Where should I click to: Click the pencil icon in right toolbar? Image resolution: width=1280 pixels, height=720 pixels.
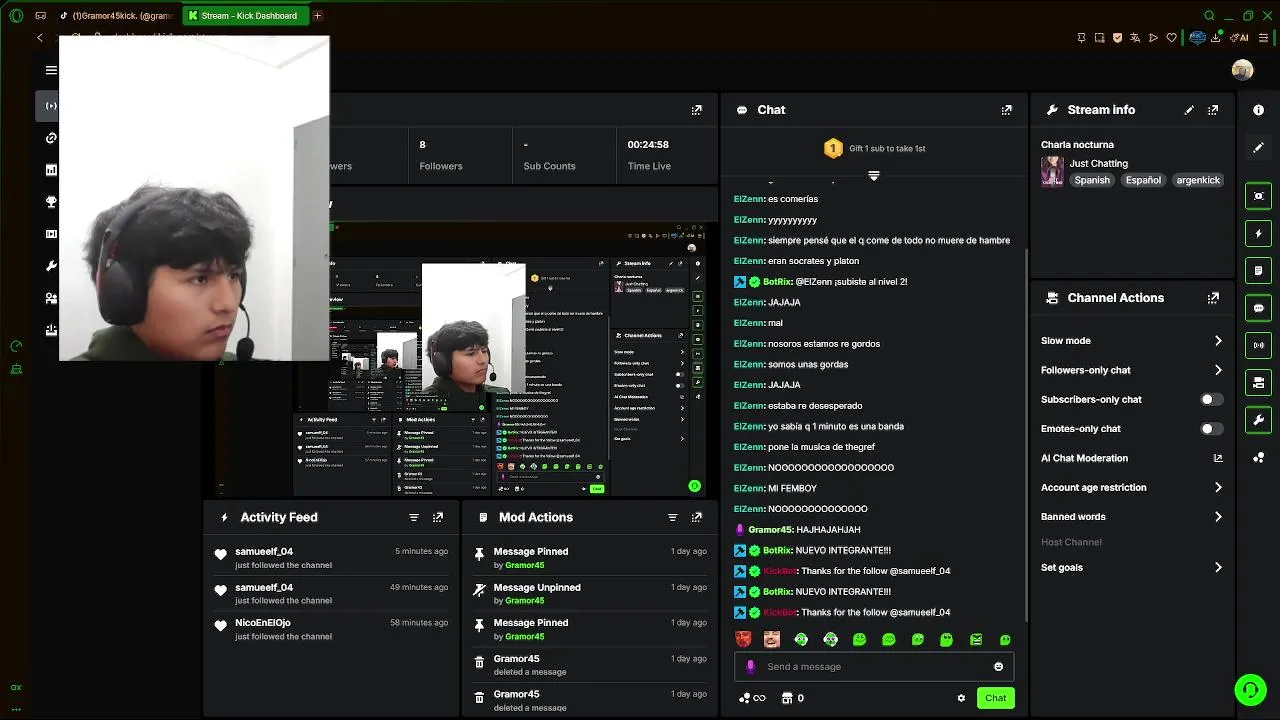tap(1259, 147)
